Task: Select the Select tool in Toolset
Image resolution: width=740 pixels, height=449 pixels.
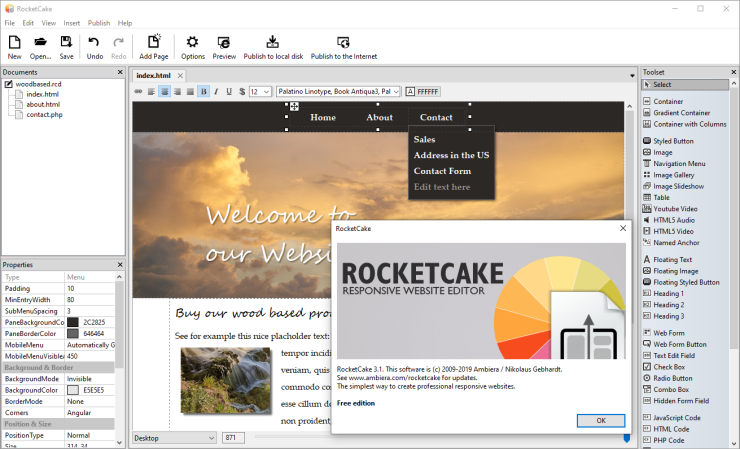Action: (x=685, y=85)
